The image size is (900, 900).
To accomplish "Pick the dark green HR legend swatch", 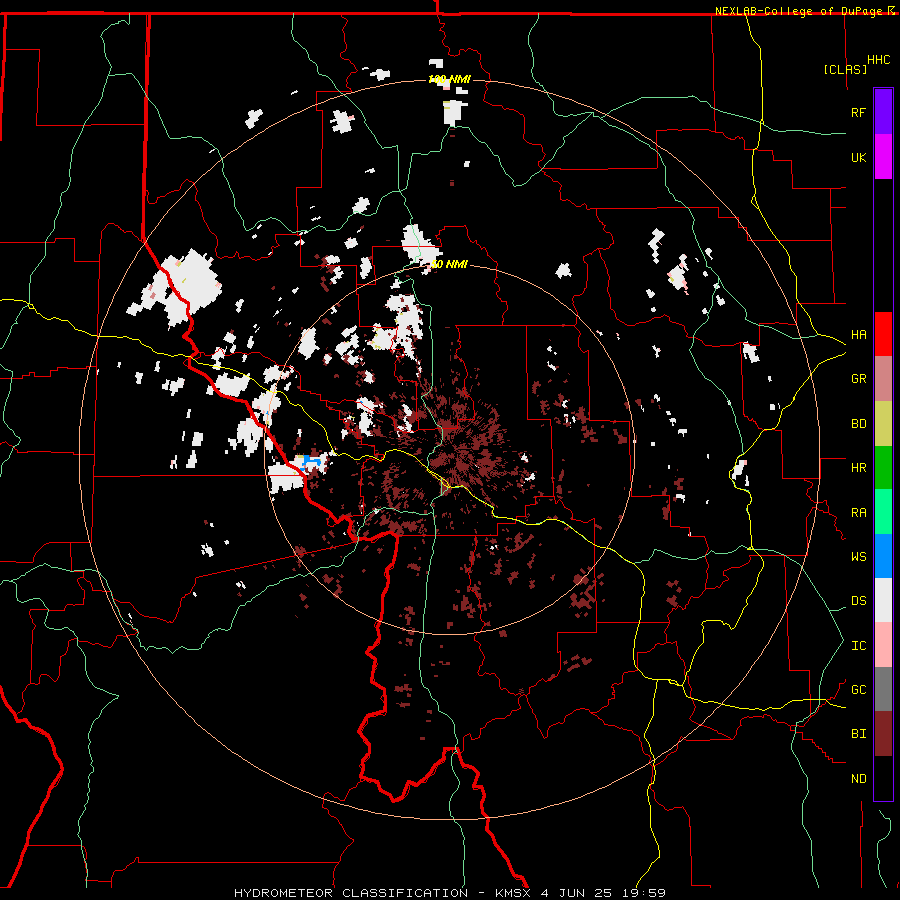I will coord(883,467).
